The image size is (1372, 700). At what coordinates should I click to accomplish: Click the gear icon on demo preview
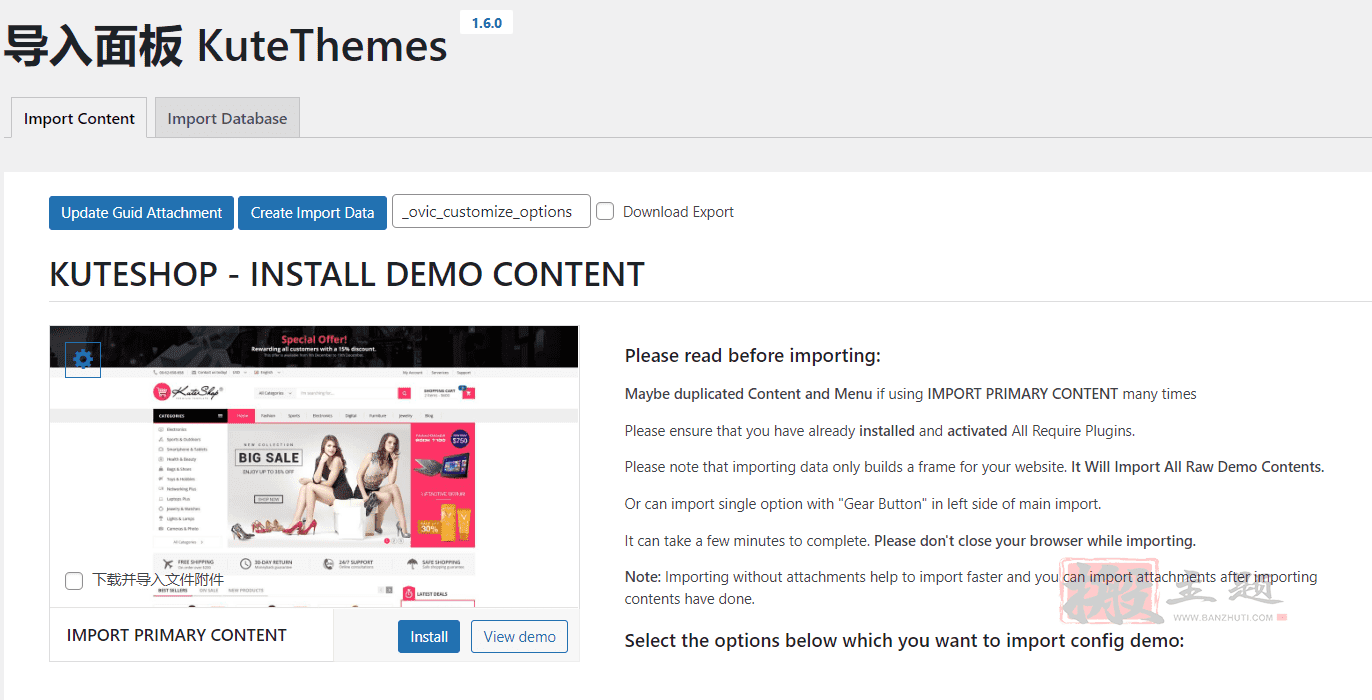[83, 359]
